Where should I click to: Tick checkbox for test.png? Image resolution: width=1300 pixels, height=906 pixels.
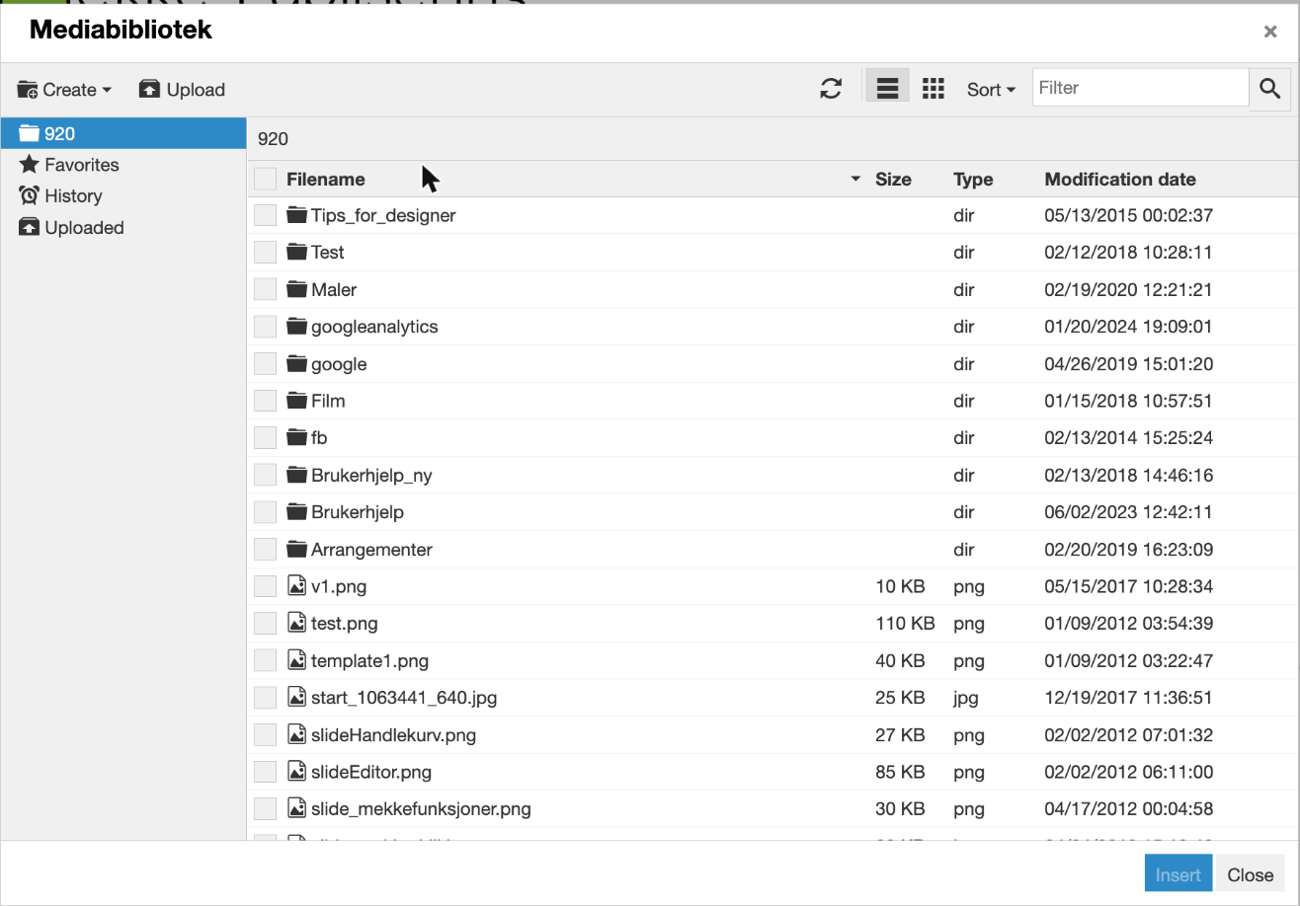(265, 623)
